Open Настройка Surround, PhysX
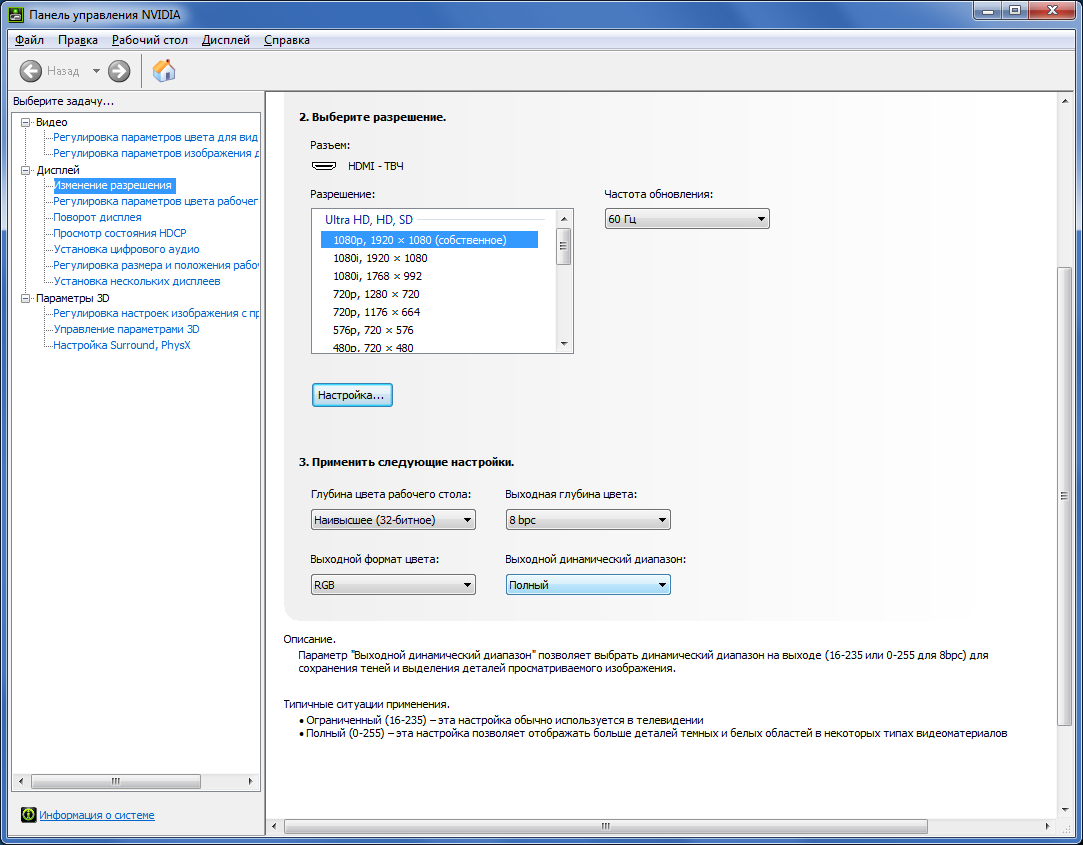This screenshot has width=1083, height=845. pyautogui.click(x=122, y=345)
